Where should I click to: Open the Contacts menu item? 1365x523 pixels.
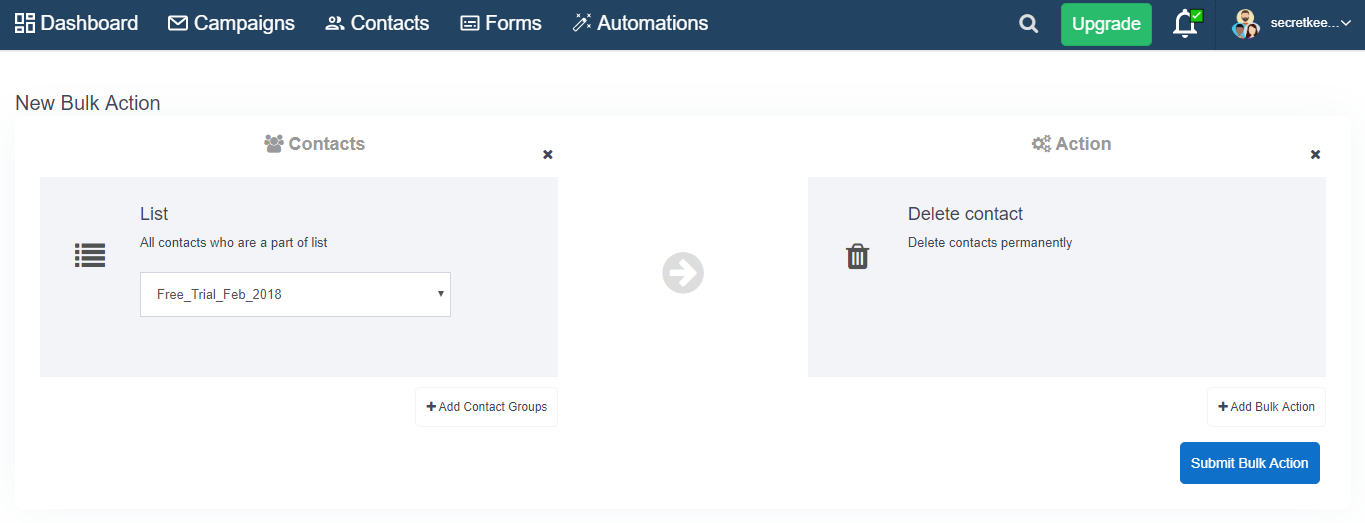[377, 23]
